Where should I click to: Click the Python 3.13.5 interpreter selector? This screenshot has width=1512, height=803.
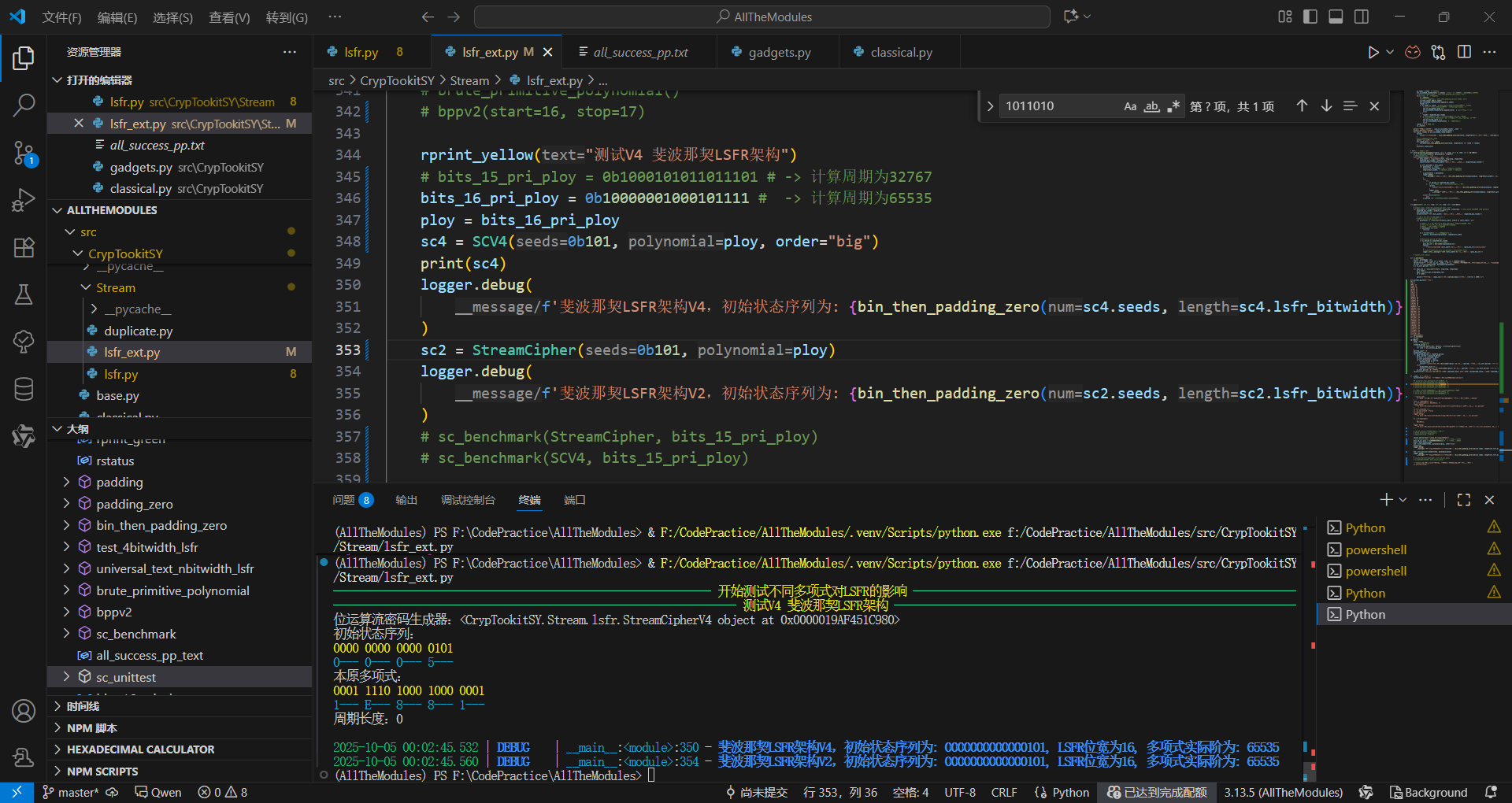1283,792
